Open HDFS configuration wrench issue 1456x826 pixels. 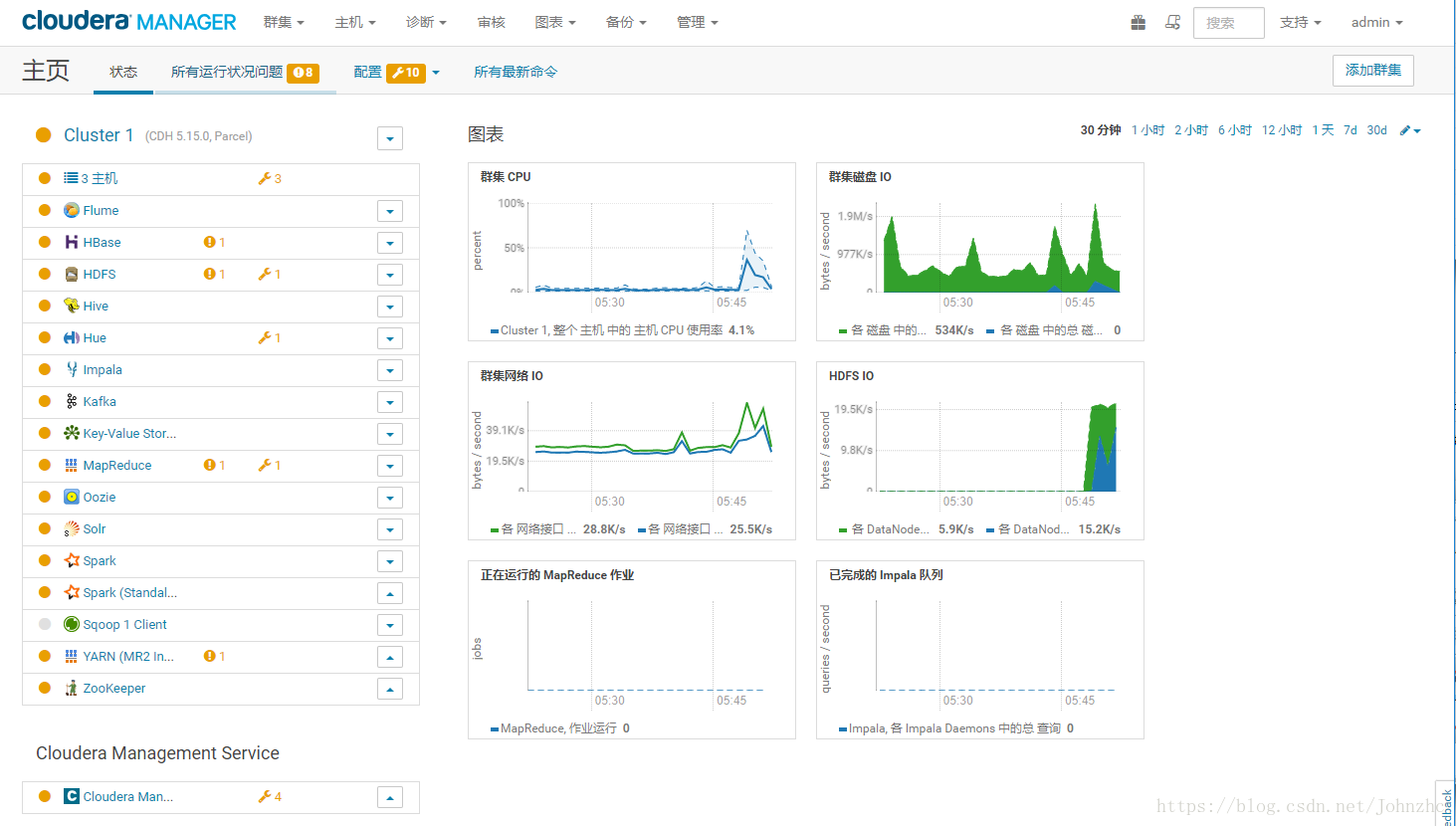tap(270, 274)
